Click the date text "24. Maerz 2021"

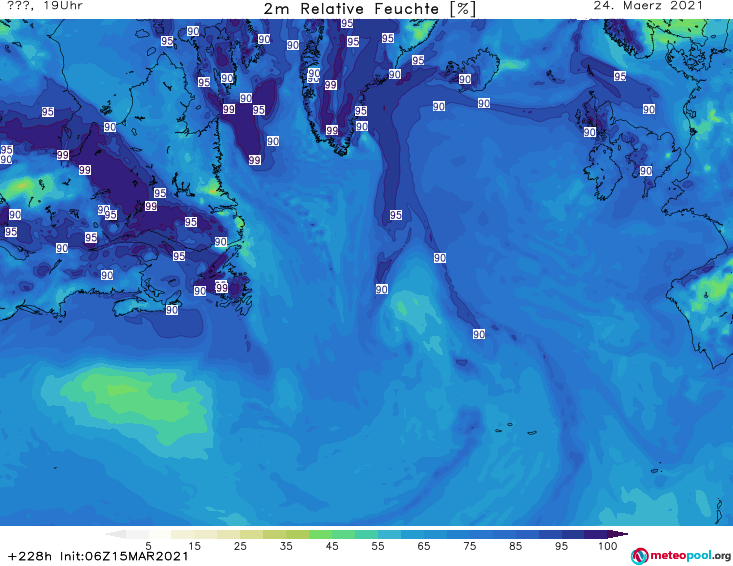coord(648,6)
